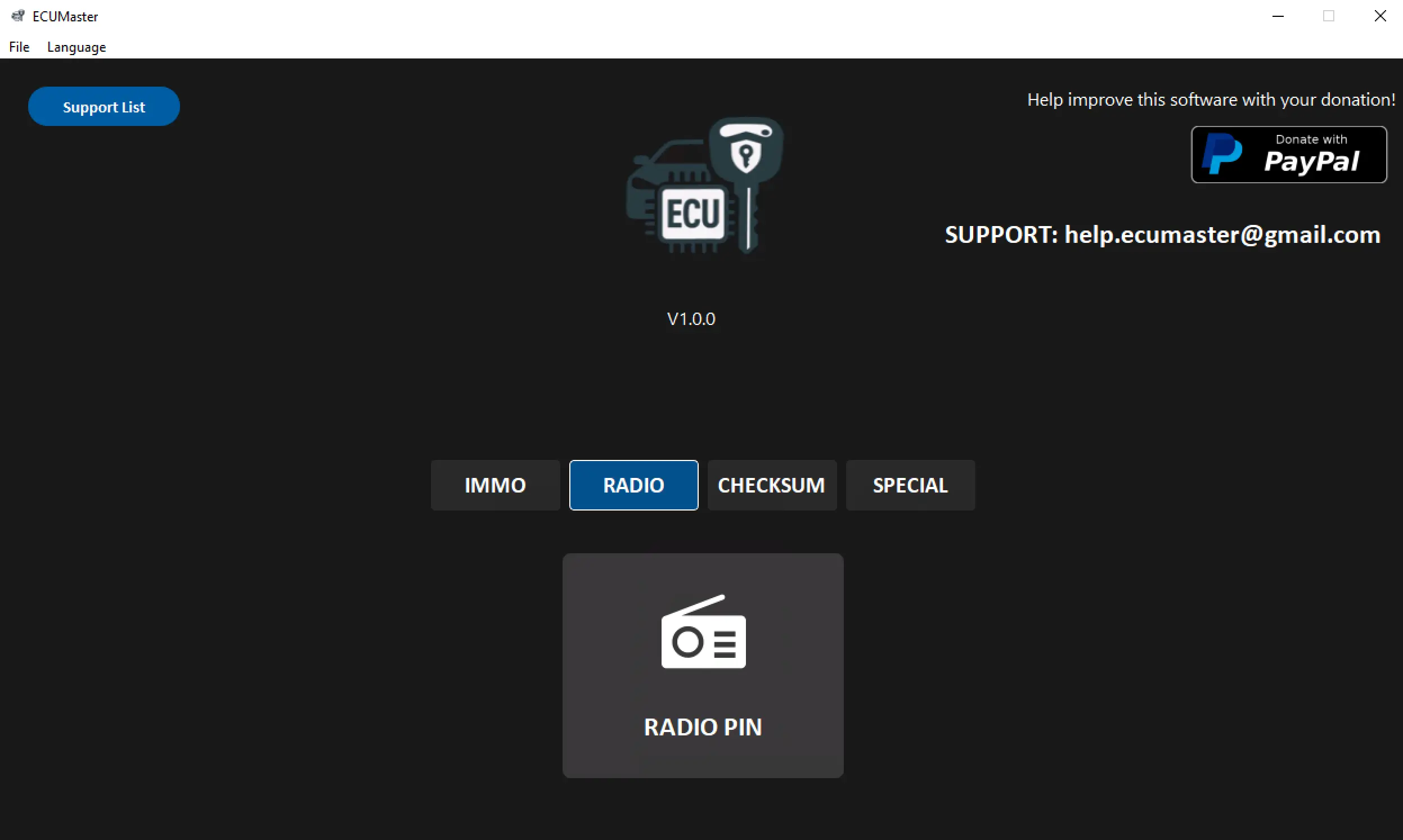The width and height of the screenshot is (1403, 840).
Task: Click the ECUMaster title bar app icon
Action: click(18, 16)
